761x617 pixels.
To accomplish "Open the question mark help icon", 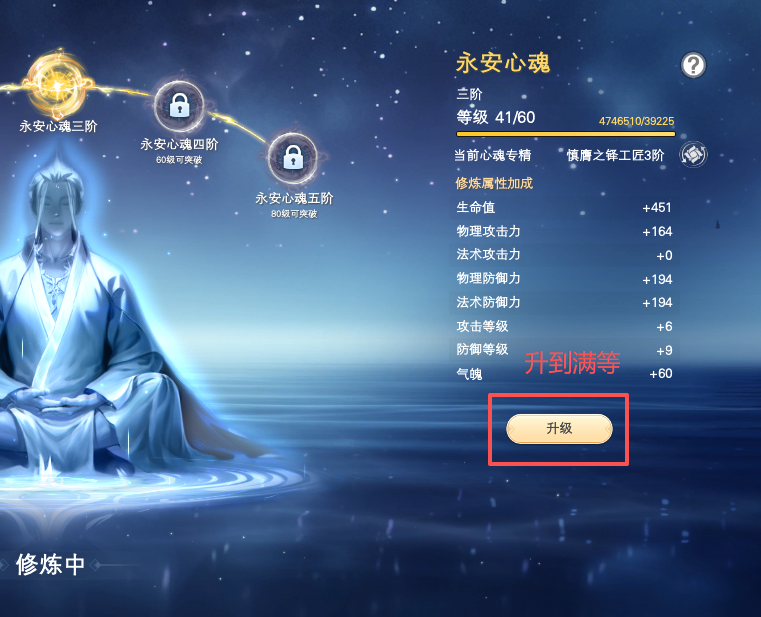I will pos(693,65).
